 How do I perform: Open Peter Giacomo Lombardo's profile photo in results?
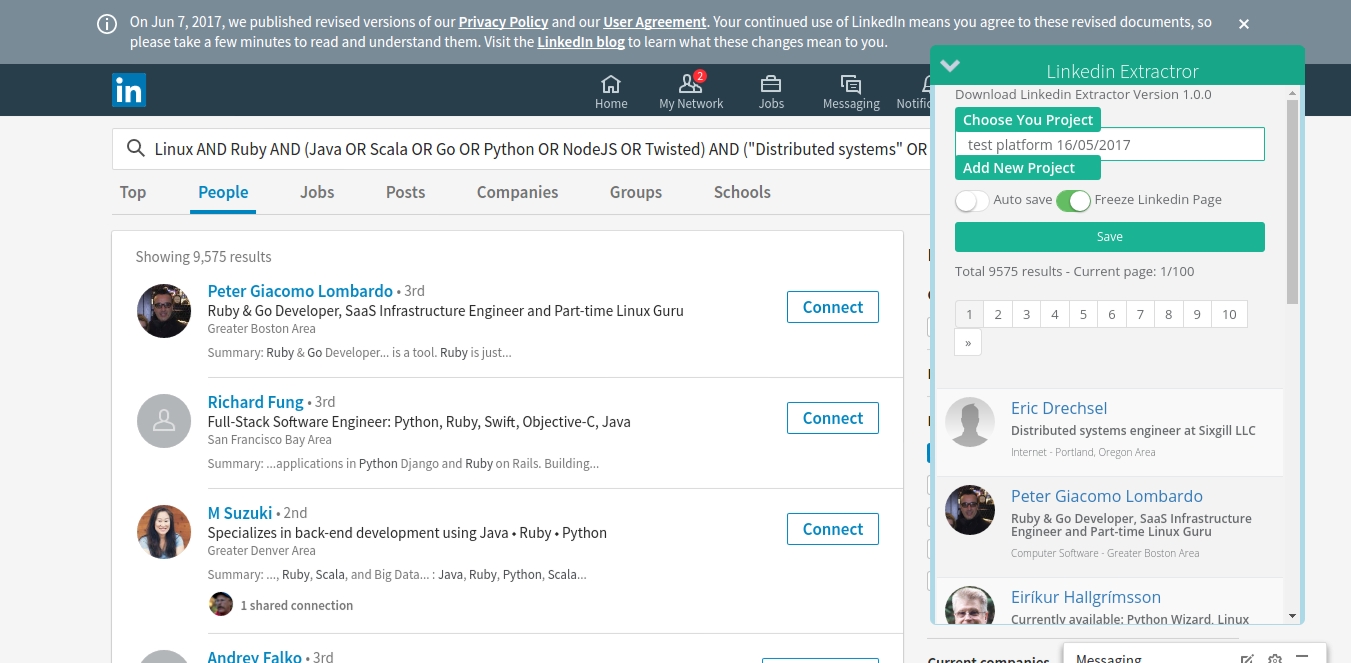click(164, 311)
